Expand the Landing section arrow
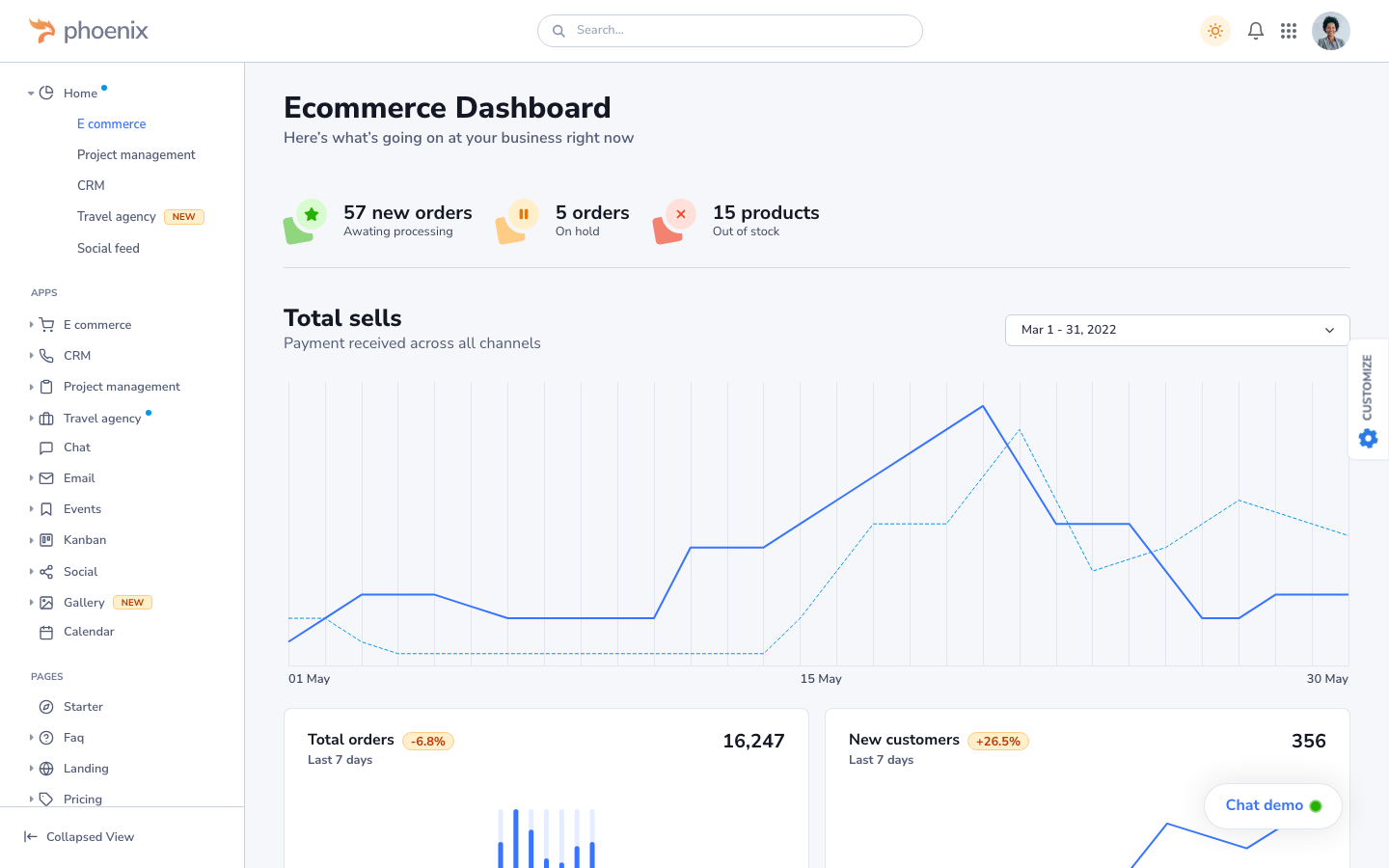This screenshot has width=1389, height=868. tap(31, 769)
